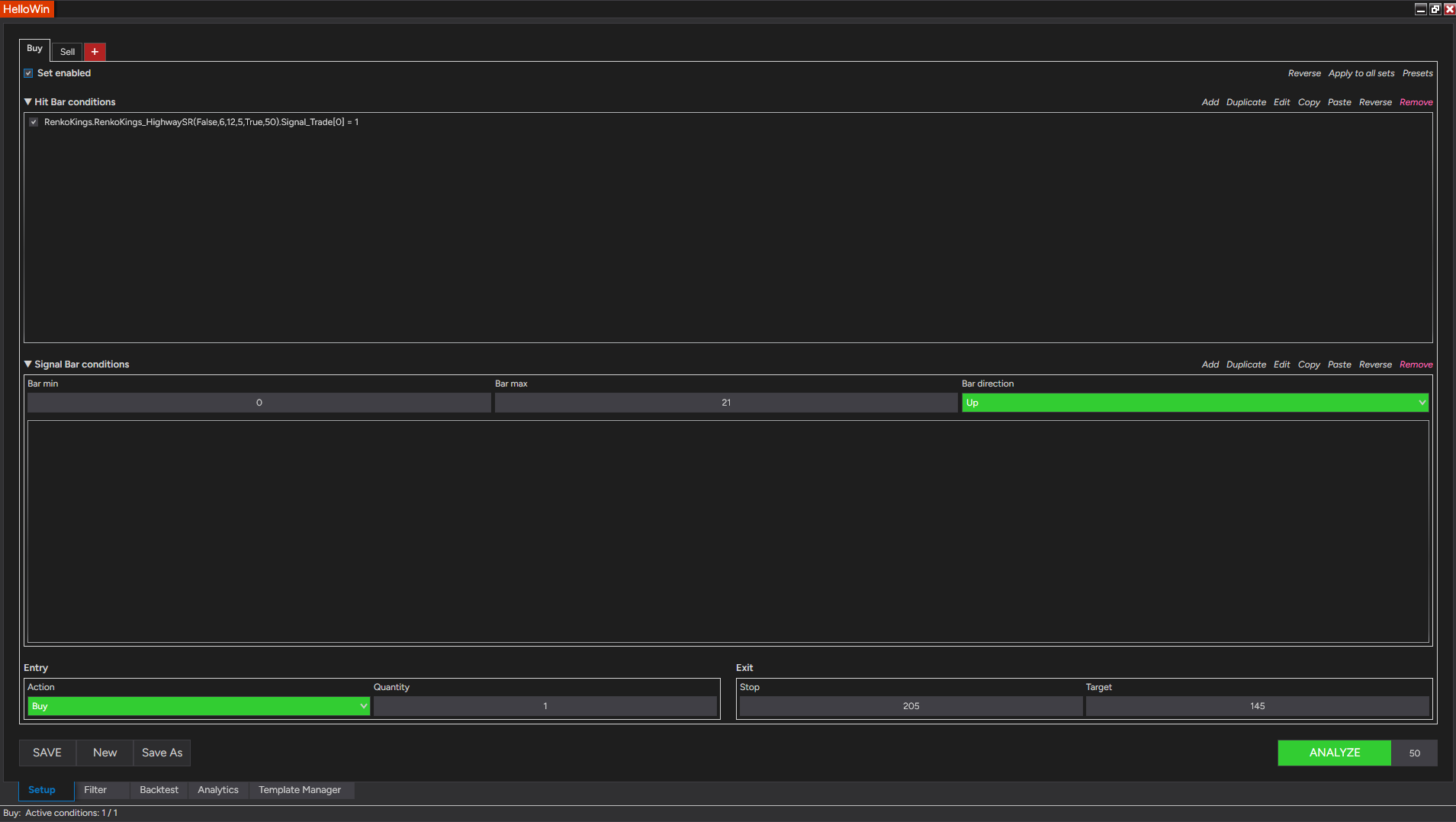Open the Template Manager tab
The image size is (1456, 822).
pyautogui.click(x=300, y=790)
